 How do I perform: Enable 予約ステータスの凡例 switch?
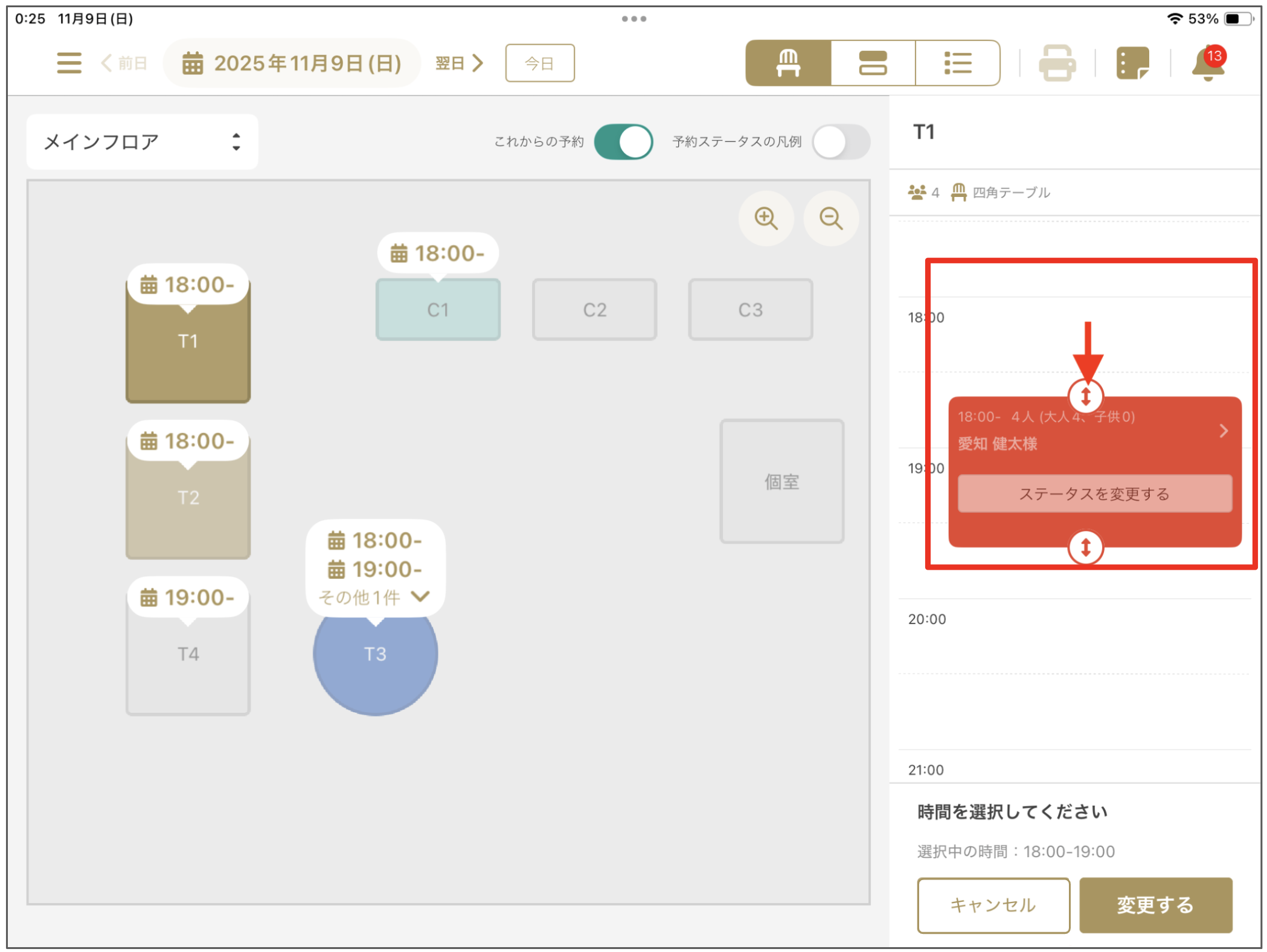point(840,142)
